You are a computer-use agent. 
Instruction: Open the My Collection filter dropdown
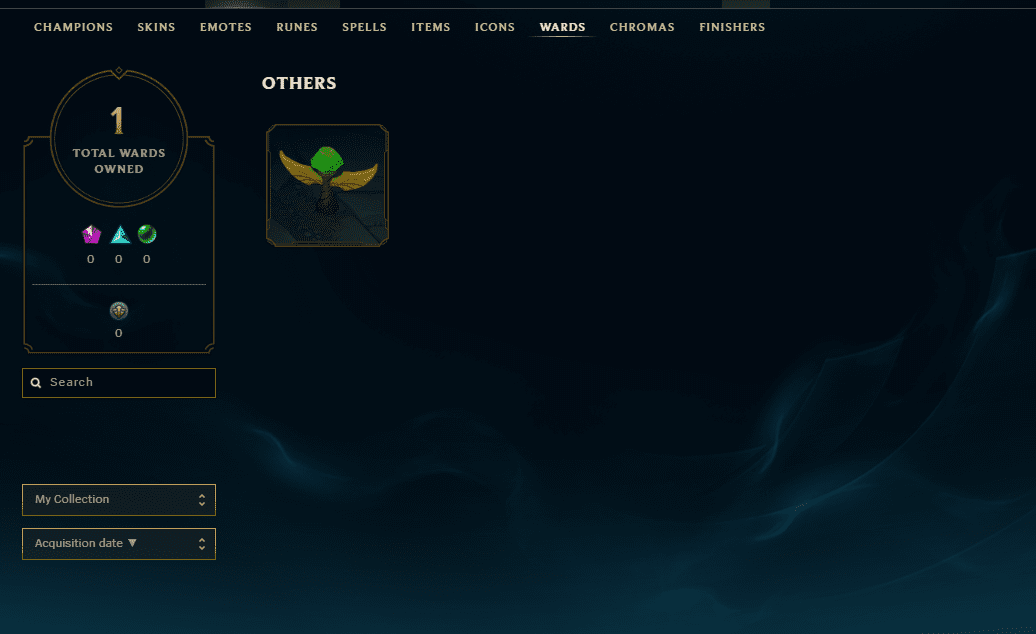point(119,500)
